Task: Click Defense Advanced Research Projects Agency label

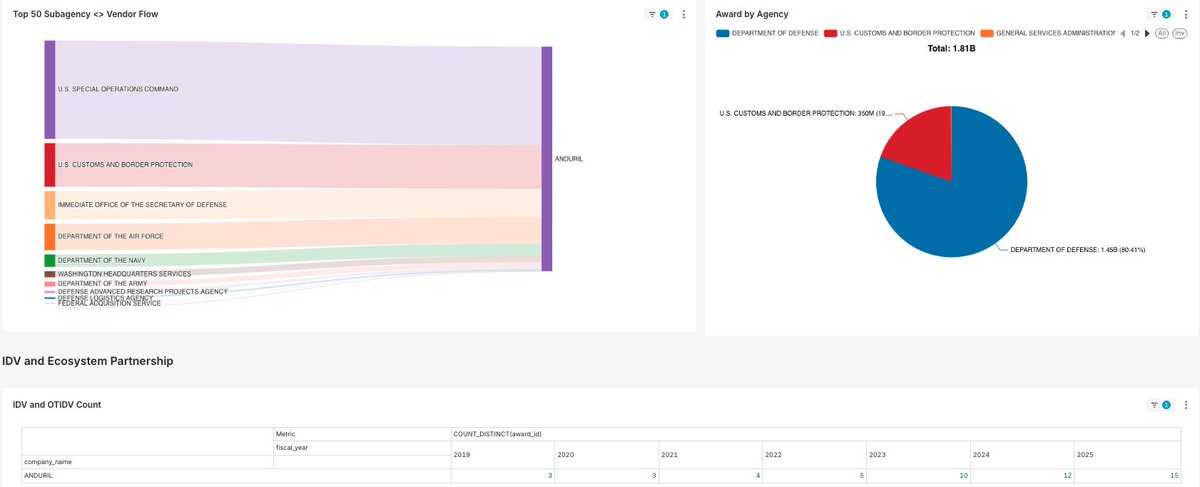Action: pyautogui.click(x=143, y=291)
